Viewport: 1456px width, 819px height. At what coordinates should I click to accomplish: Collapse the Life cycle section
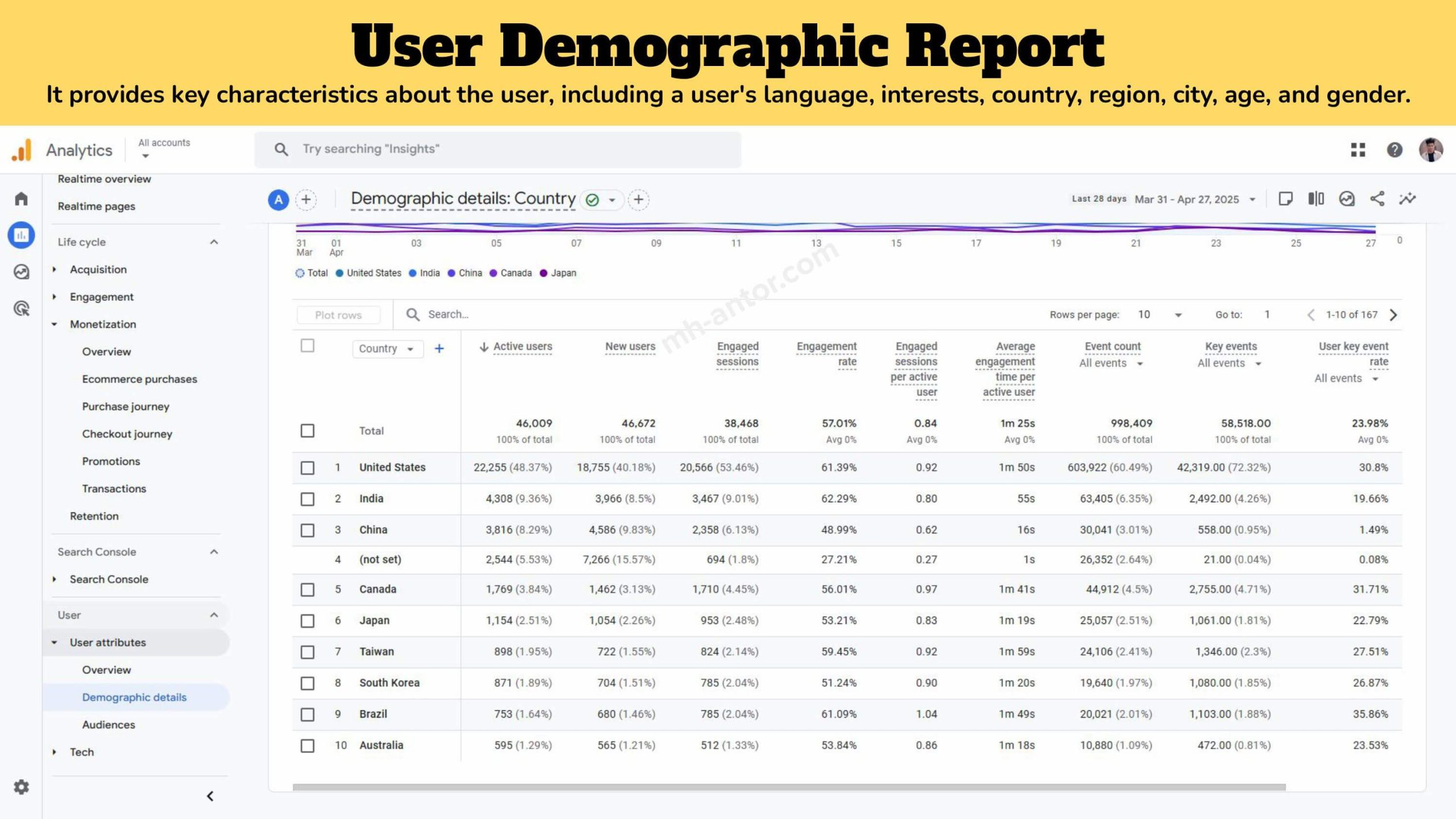pos(214,242)
